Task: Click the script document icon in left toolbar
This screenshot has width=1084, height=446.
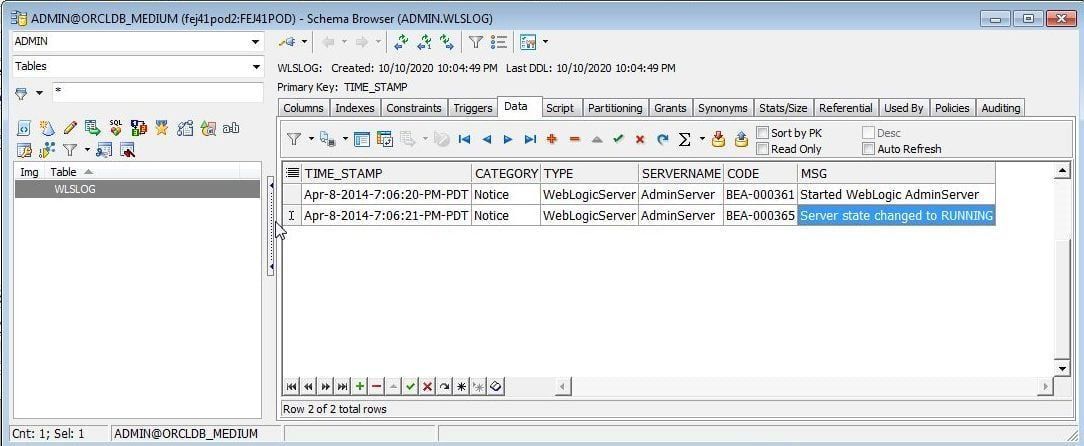Action: click(24, 128)
